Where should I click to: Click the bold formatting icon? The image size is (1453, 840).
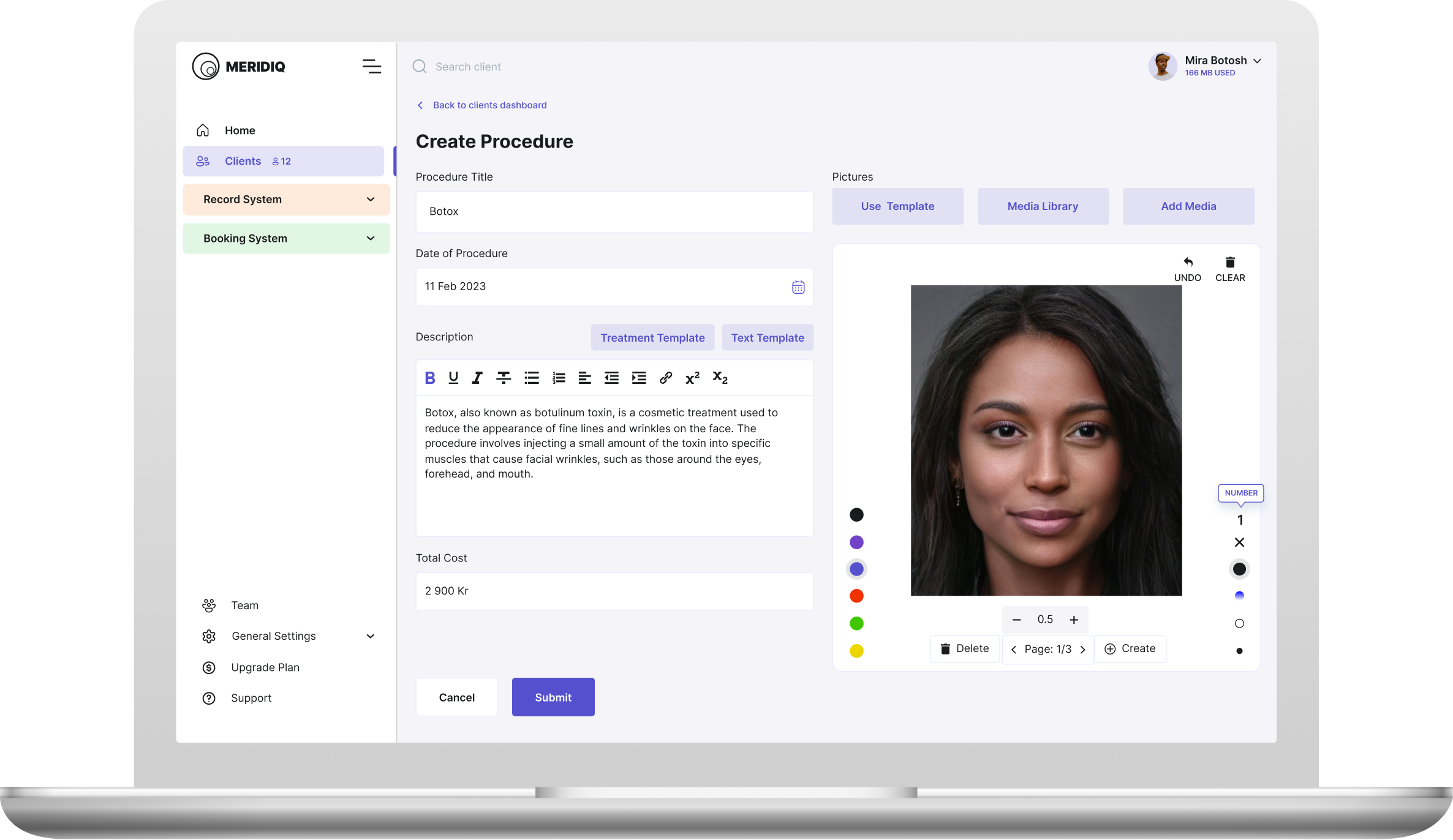[429, 378]
